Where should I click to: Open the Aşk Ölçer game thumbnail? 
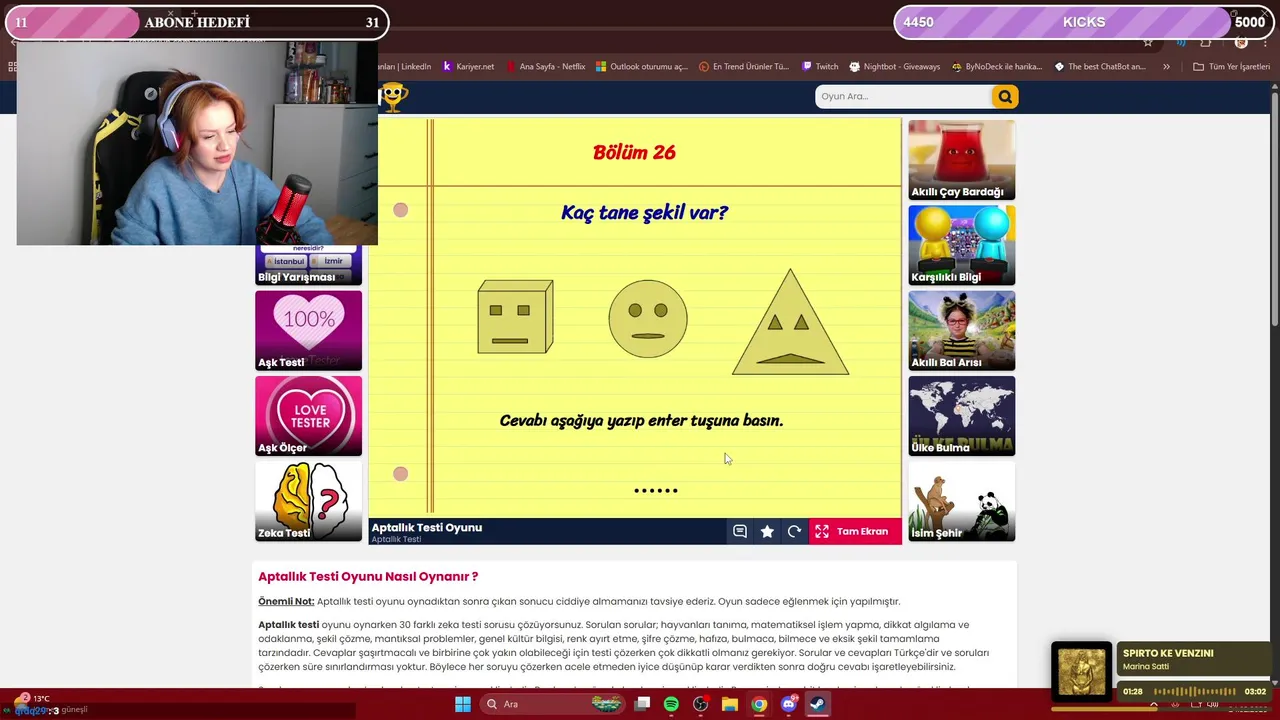point(308,416)
